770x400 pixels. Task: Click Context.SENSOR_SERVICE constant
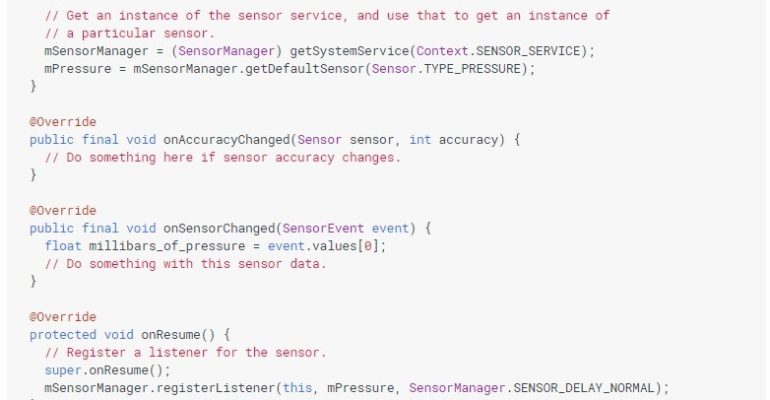click(498, 51)
